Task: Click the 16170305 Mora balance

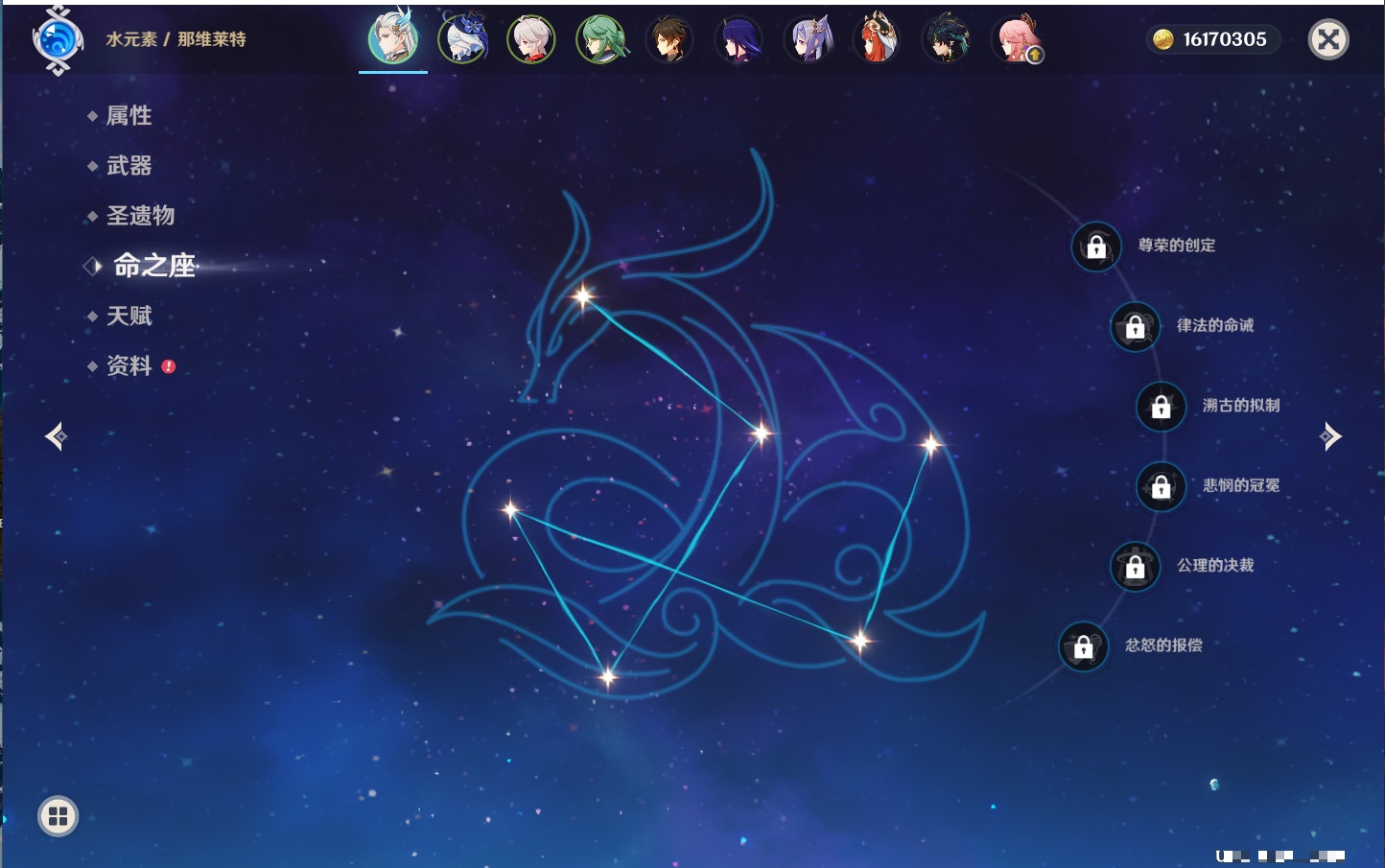Action: [1225, 39]
